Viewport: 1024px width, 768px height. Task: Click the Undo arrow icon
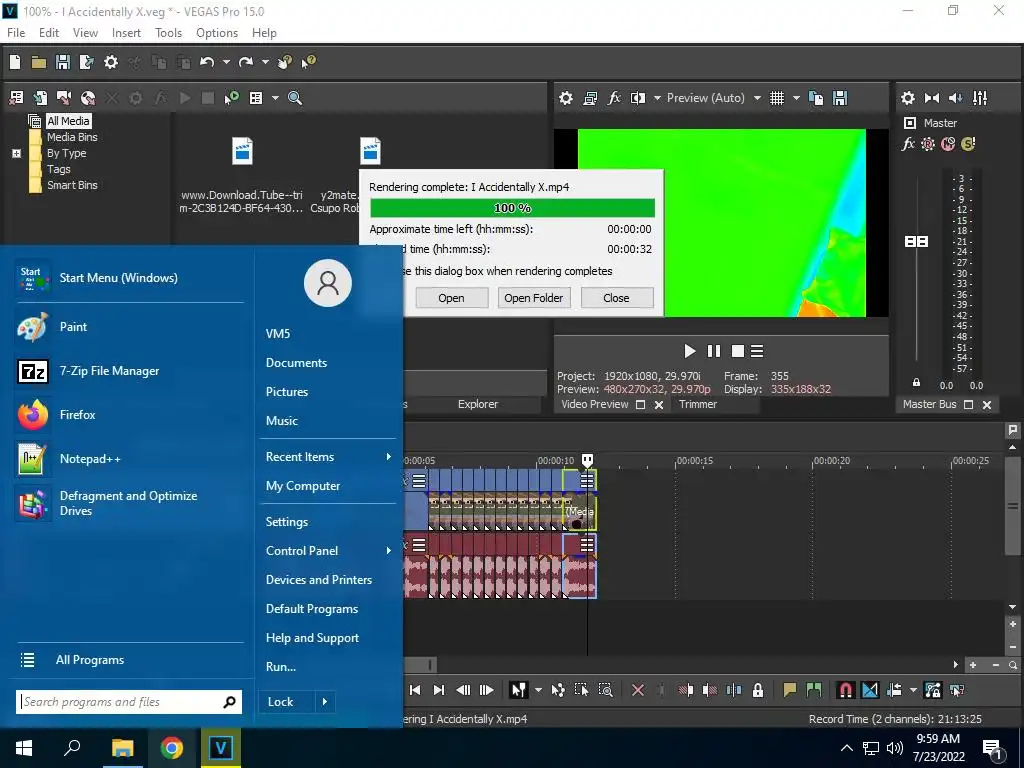click(x=207, y=62)
